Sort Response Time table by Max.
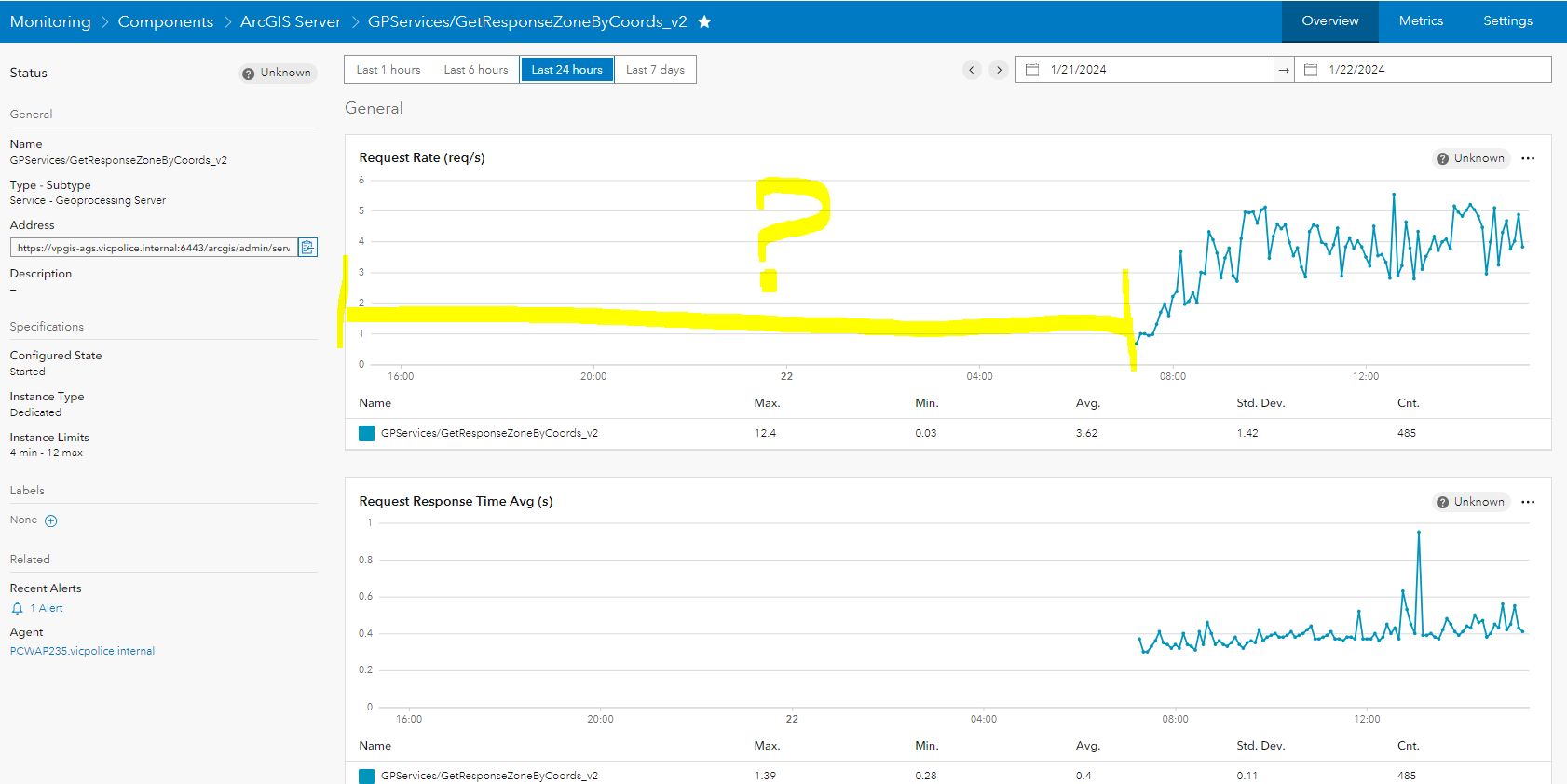This screenshot has width=1567, height=784. pyautogui.click(x=767, y=746)
